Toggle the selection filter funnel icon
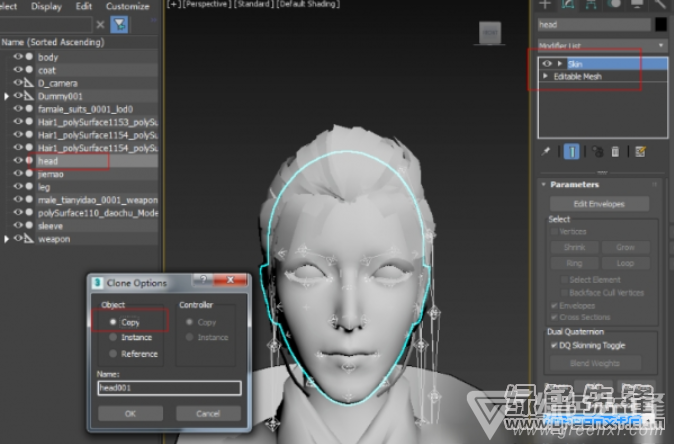This screenshot has height=444, width=674. [x=119, y=24]
